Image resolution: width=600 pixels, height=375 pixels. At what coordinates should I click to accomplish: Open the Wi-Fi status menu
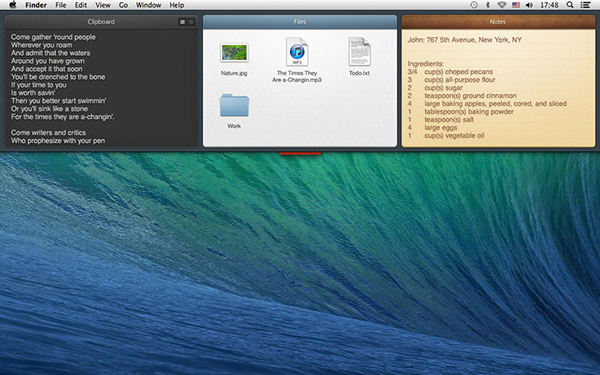[x=502, y=5]
